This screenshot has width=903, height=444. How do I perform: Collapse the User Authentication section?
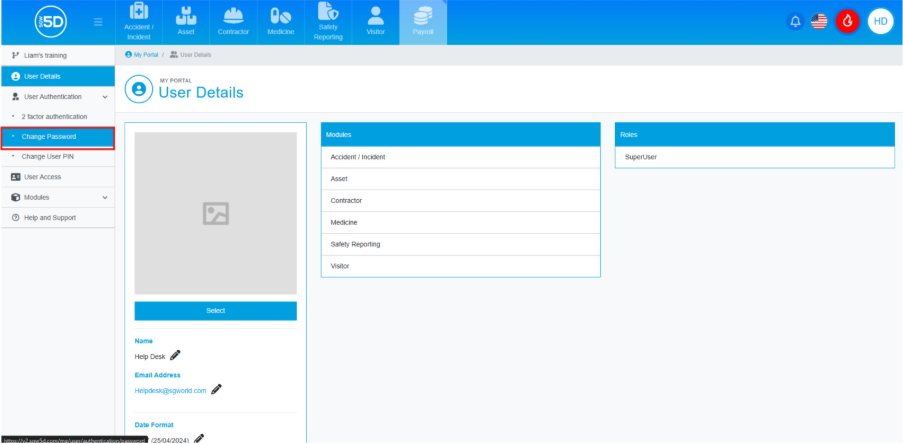tap(58, 97)
